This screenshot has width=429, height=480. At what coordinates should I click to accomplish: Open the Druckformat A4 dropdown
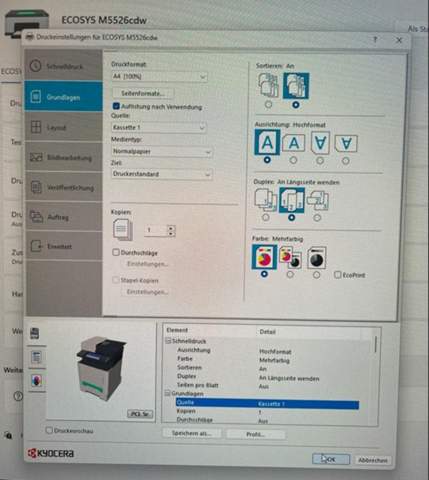(x=159, y=77)
